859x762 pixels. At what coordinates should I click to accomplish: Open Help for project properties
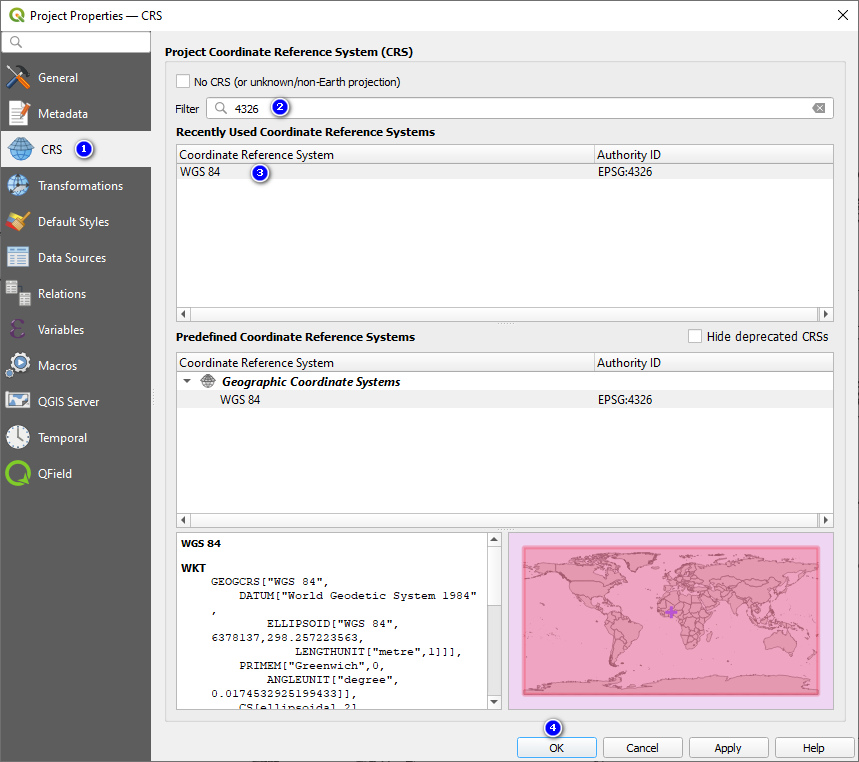[814, 748]
